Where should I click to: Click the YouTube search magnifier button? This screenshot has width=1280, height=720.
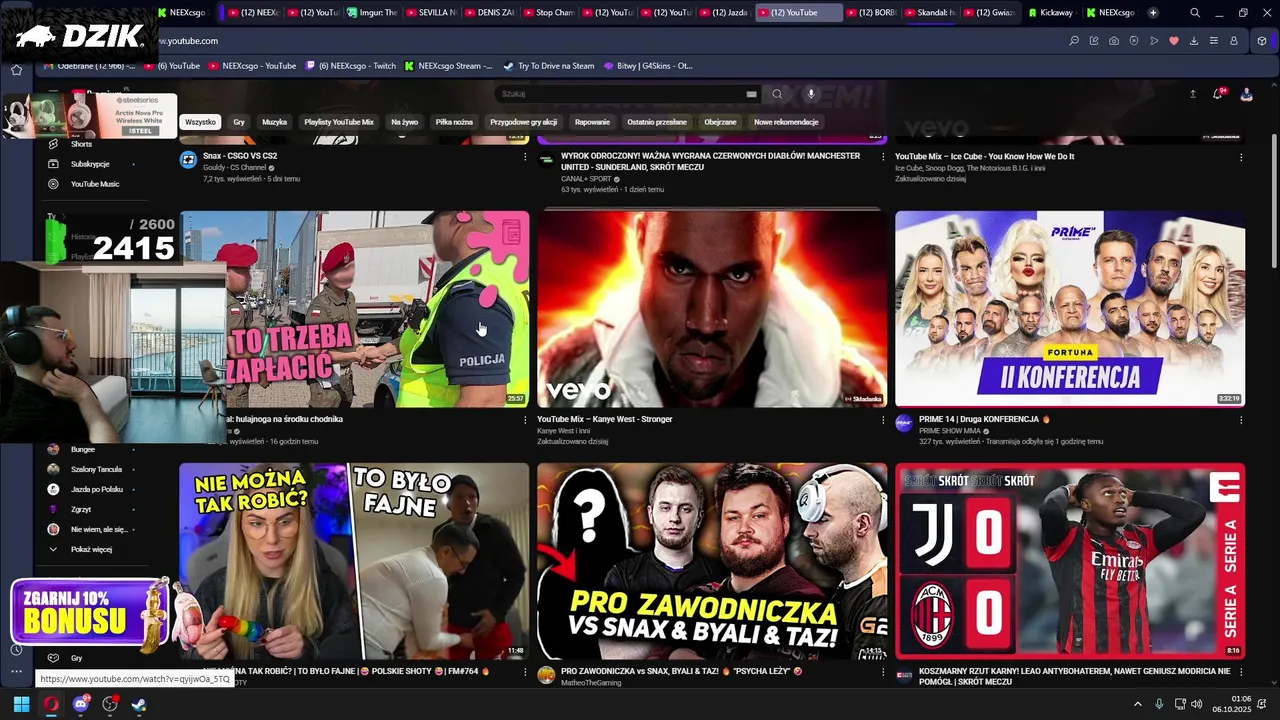[x=777, y=94]
